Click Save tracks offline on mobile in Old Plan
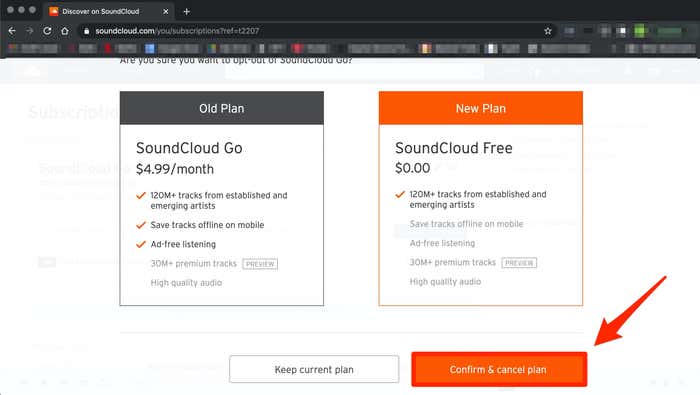700x395 pixels. click(x=207, y=225)
